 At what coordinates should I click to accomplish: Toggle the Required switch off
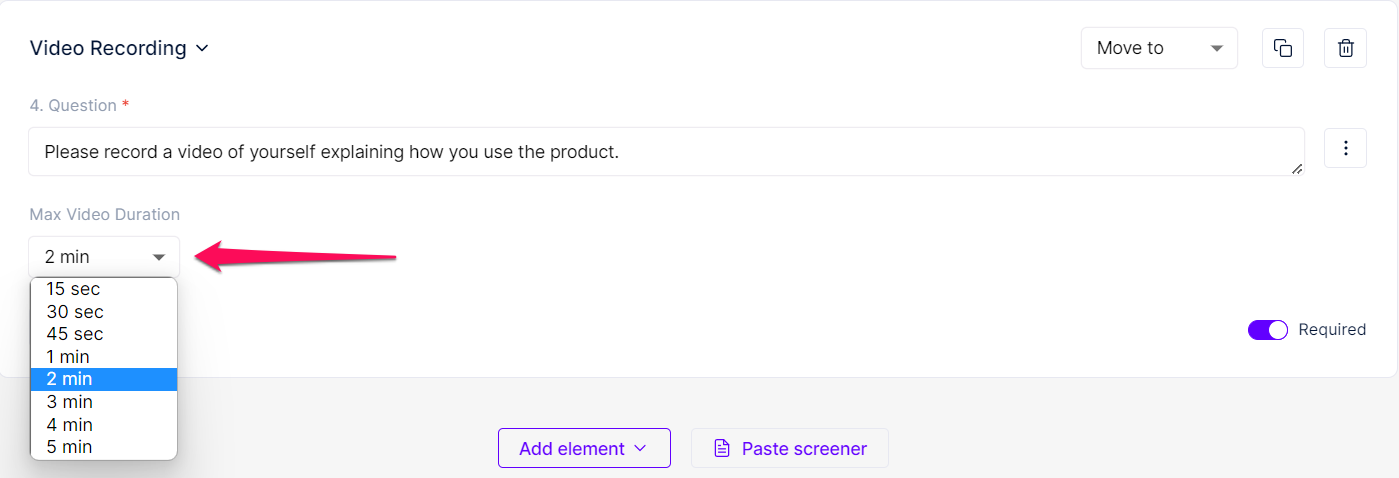coord(1267,330)
